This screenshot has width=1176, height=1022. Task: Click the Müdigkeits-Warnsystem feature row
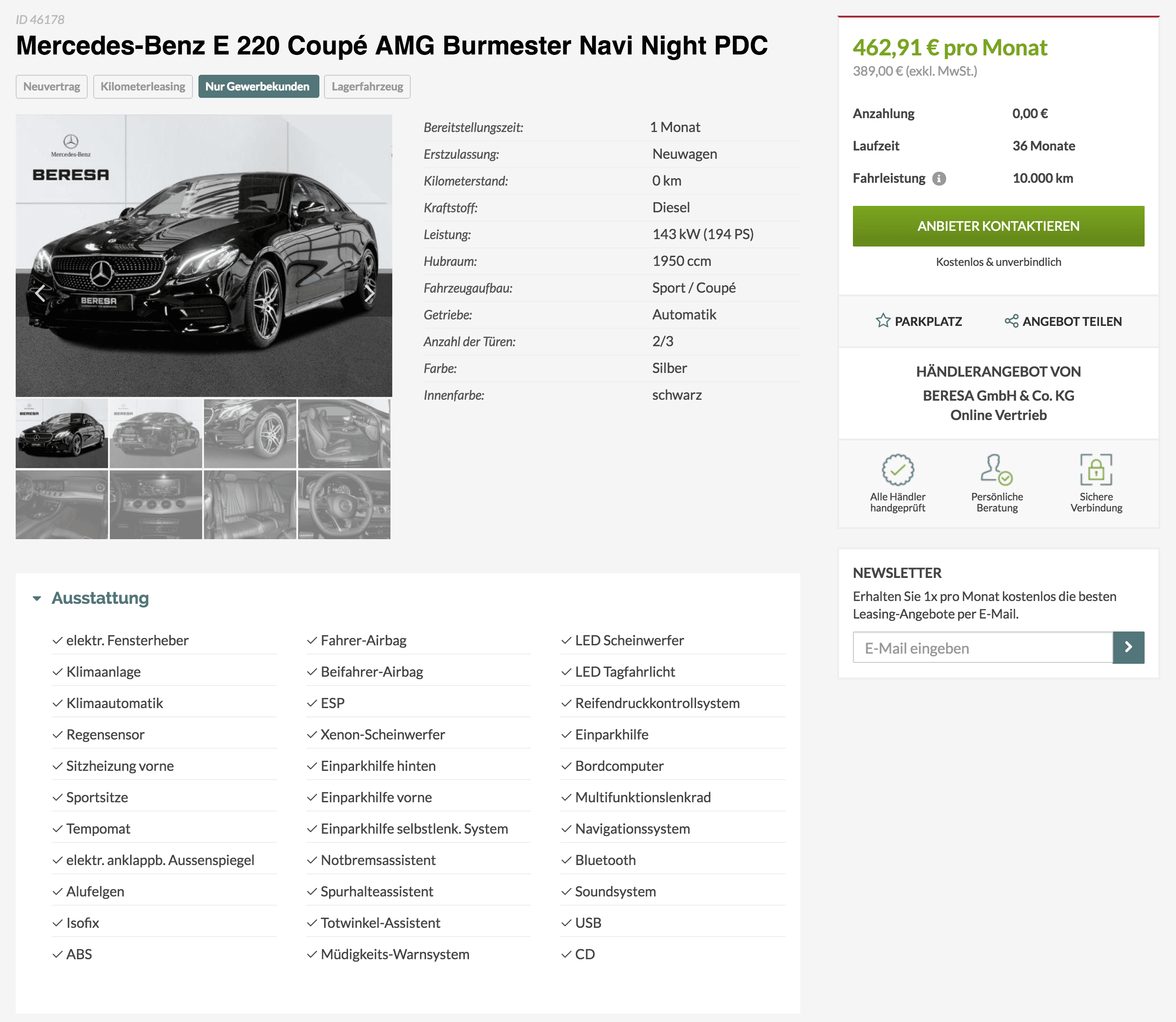[x=418, y=954]
